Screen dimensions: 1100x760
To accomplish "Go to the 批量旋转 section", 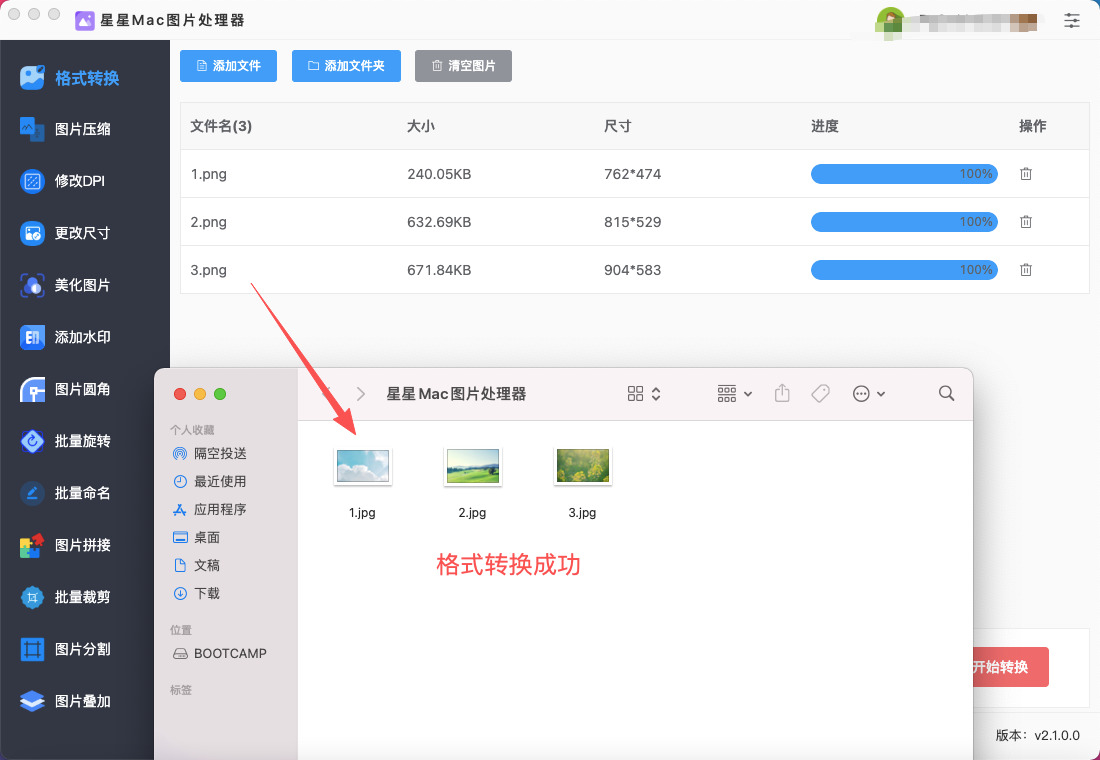I will point(82,441).
